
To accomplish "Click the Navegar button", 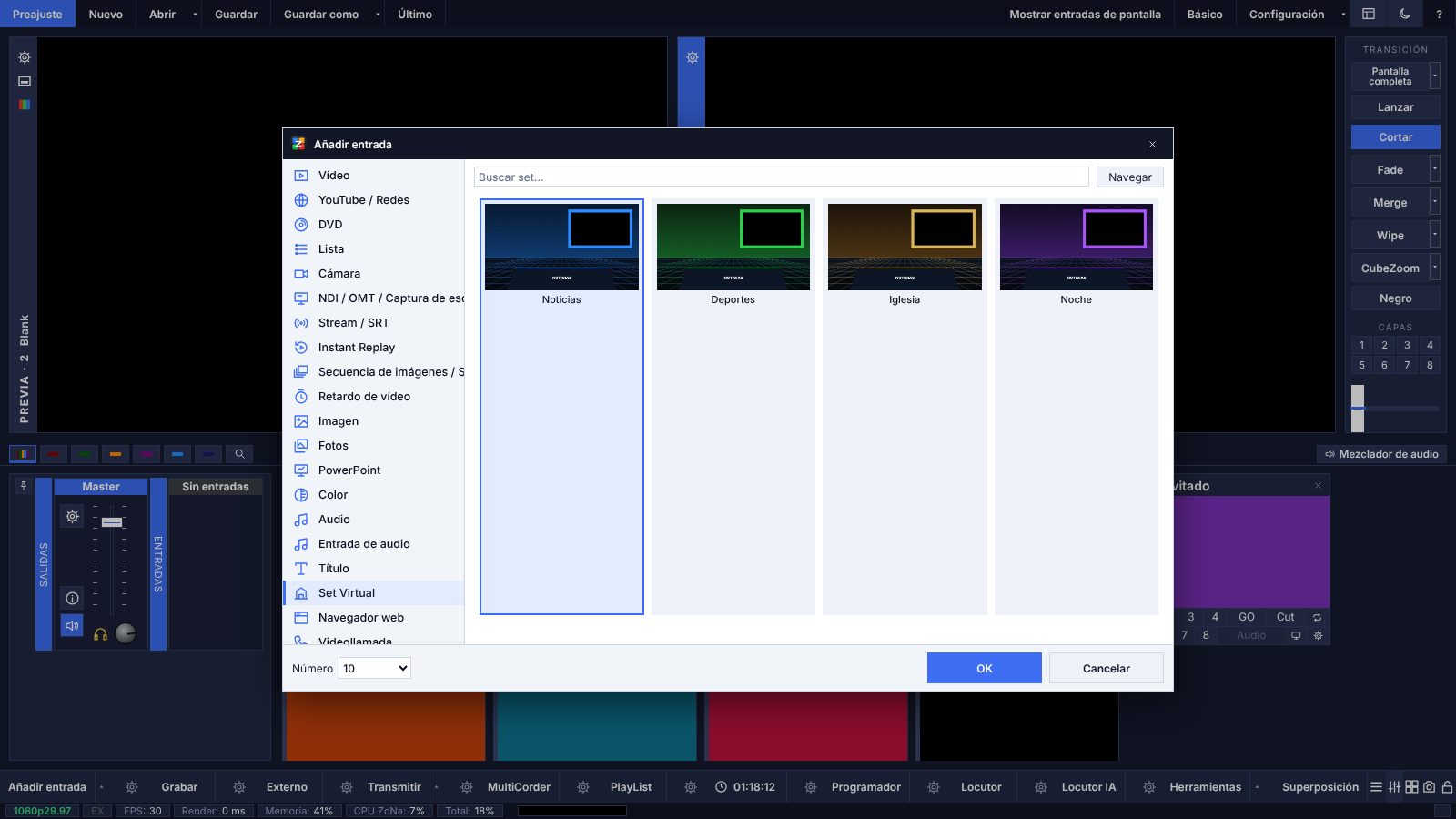I will [x=1130, y=177].
